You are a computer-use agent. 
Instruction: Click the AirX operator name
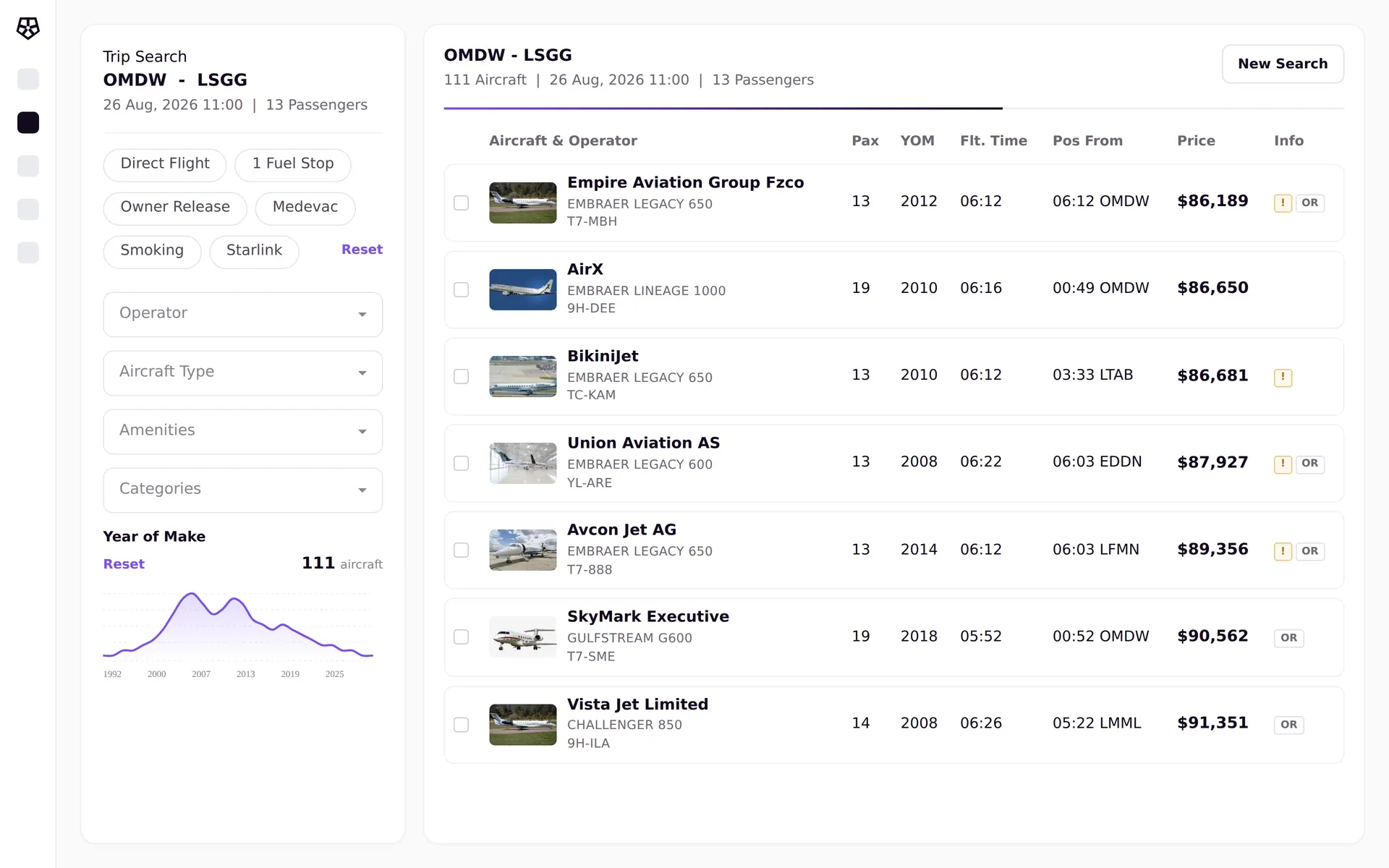[585, 269]
